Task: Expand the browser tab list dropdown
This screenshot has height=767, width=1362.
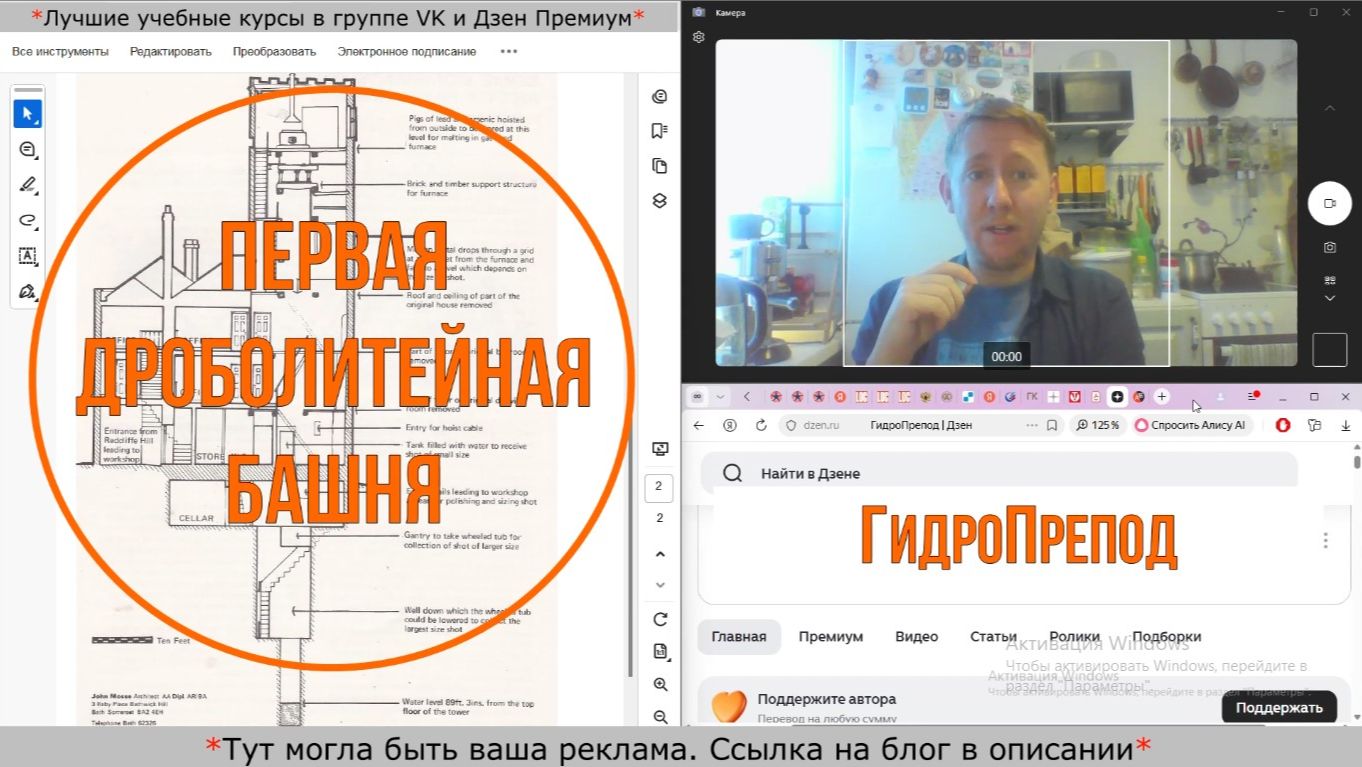Action: [x=720, y=397]
